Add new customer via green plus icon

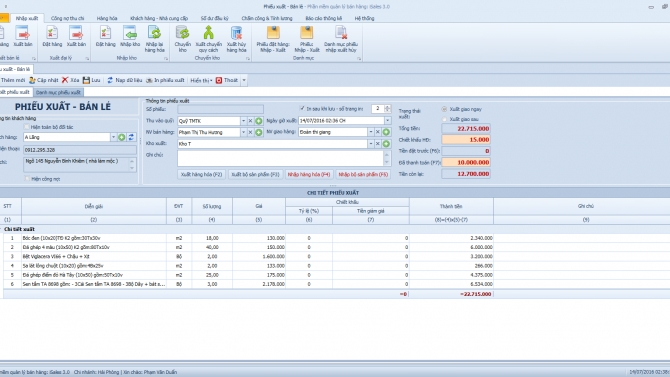click(x=122, y=137)
